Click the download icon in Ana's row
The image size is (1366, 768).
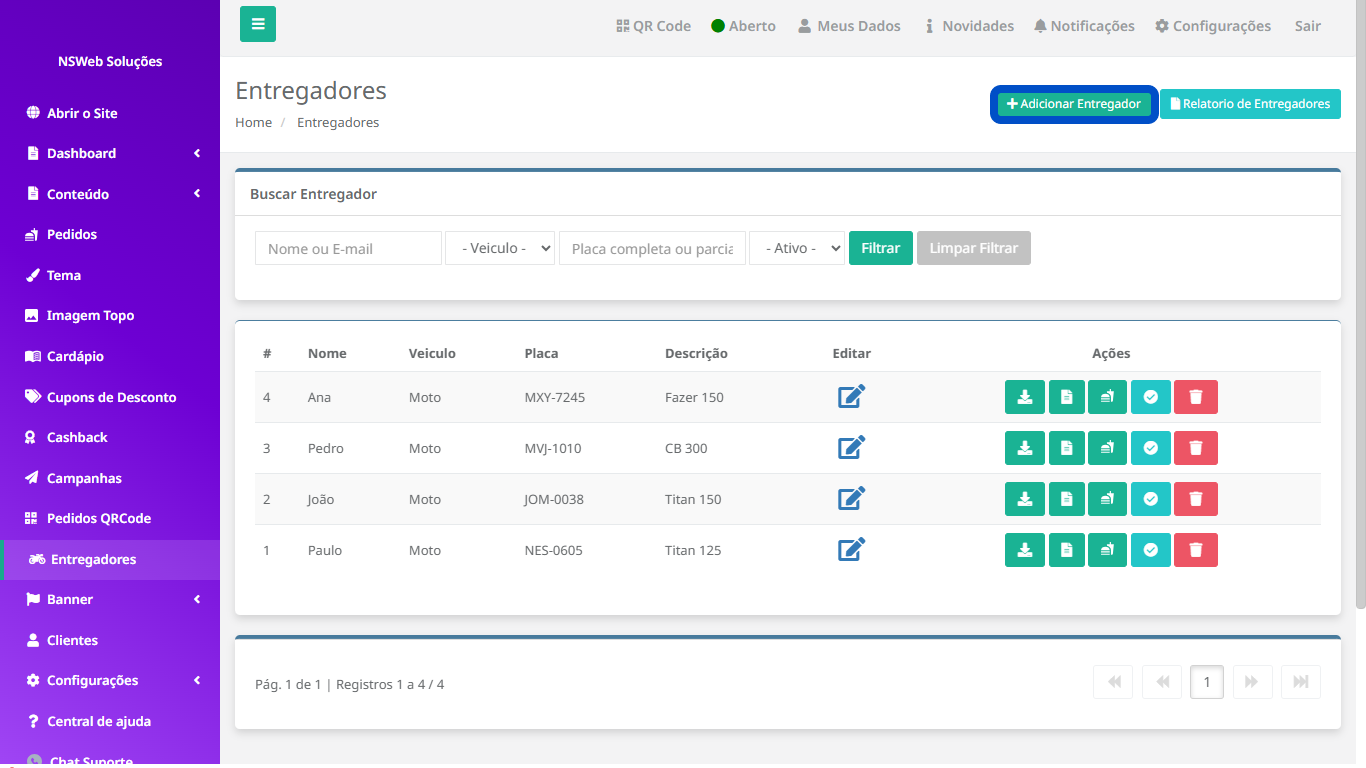pyautogui.click(x=1025, y=397)
